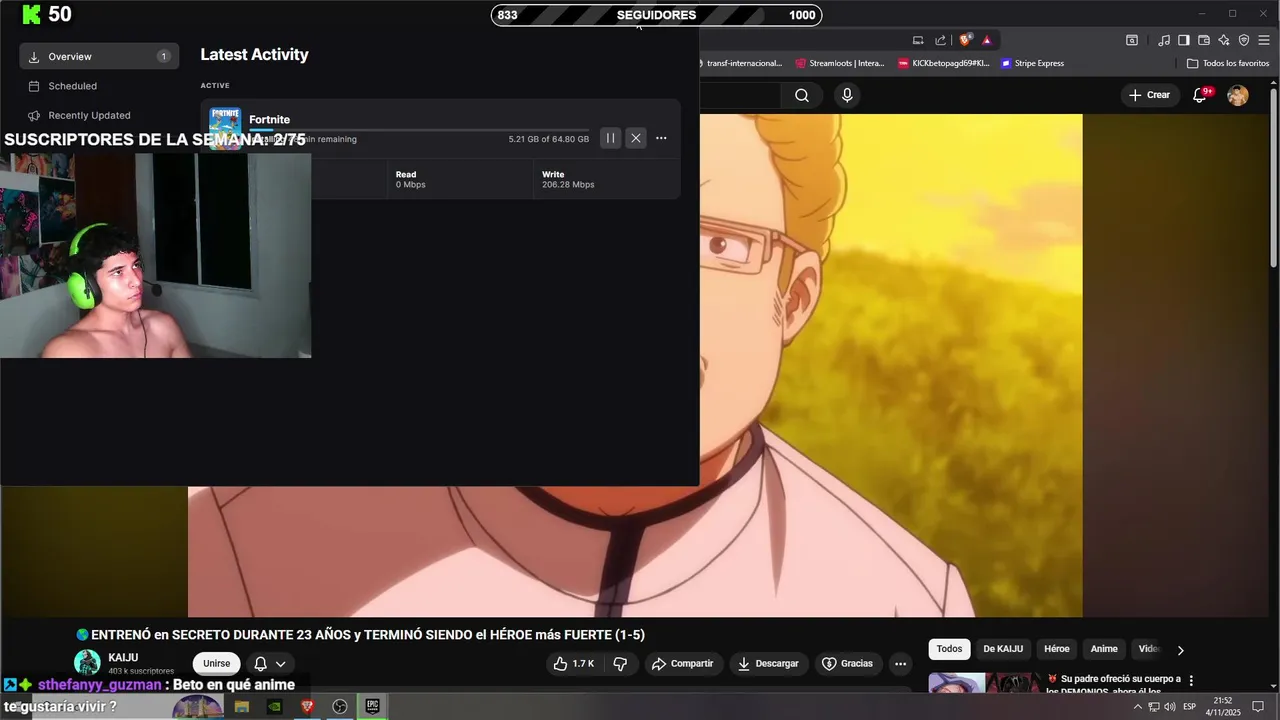Image resolution: width=1280 pixels, height=720 pixels.
Task: Click the video title text
Action: [x=368, y=635]
